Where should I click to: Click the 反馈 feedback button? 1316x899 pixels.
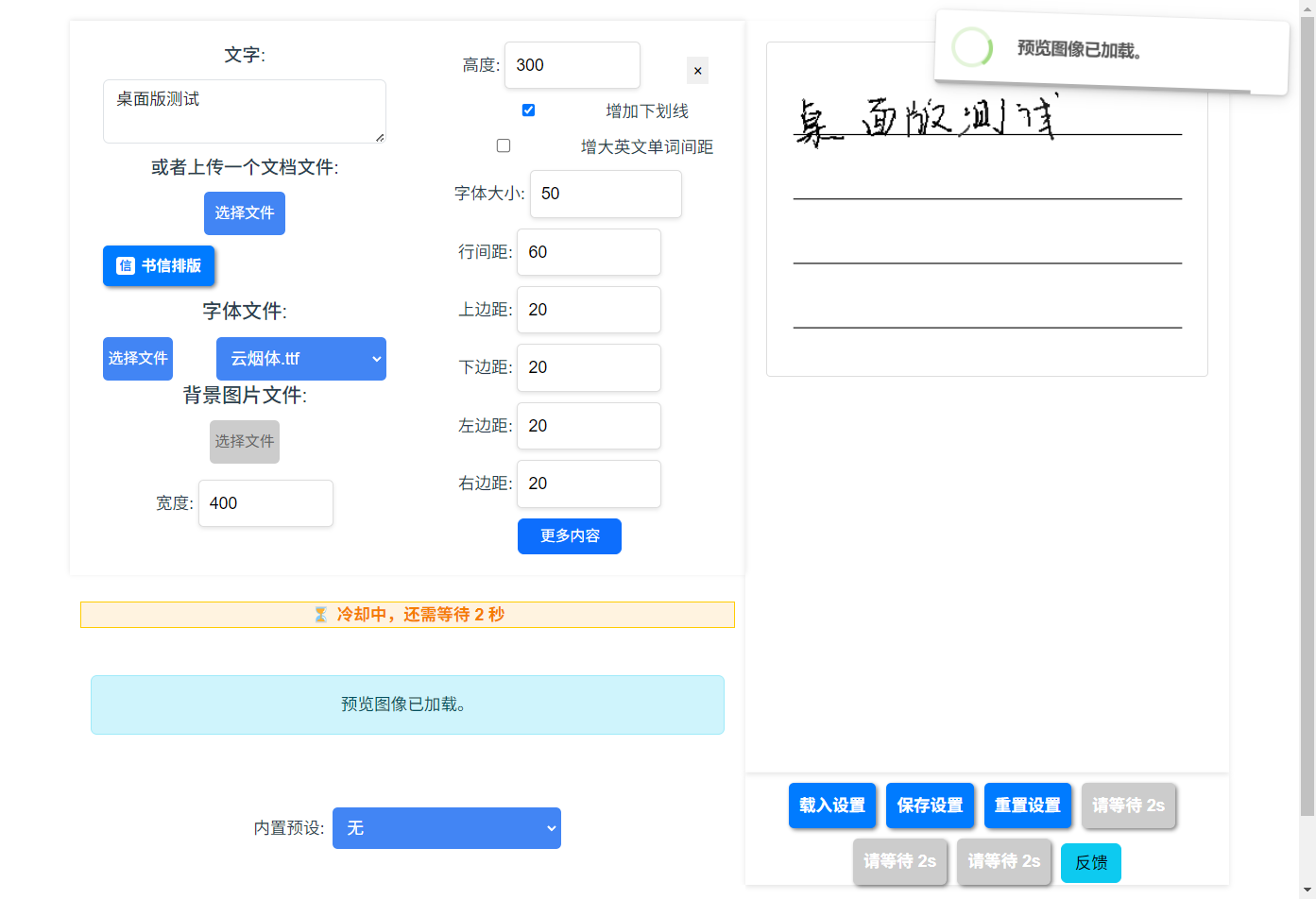[1091, 863]
